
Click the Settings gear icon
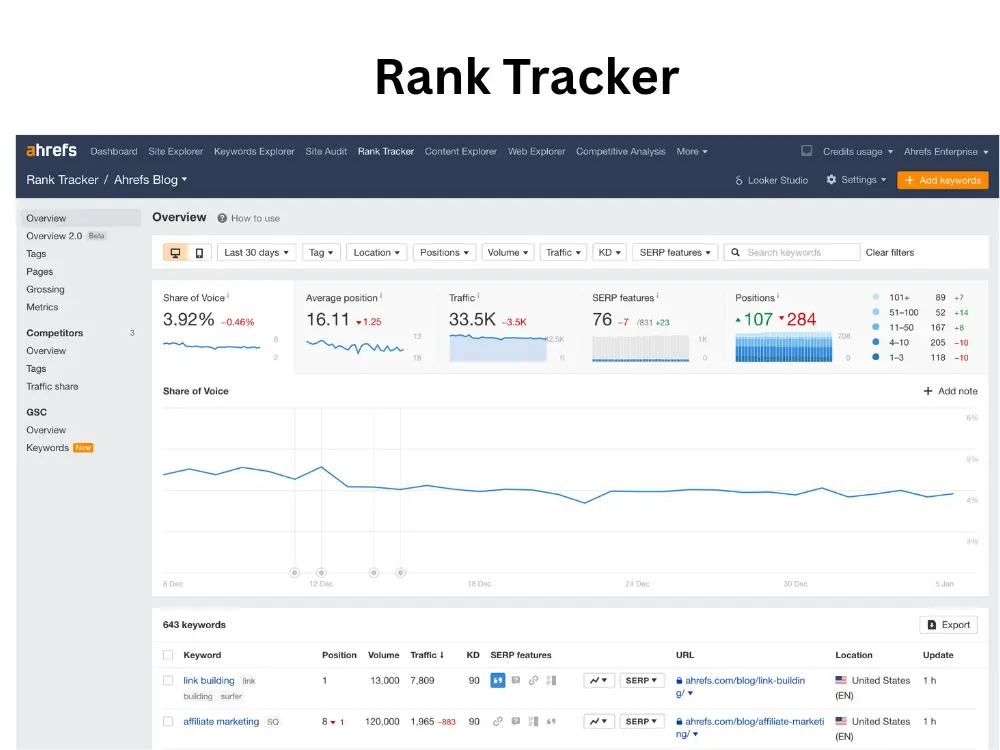coord(831,180)
